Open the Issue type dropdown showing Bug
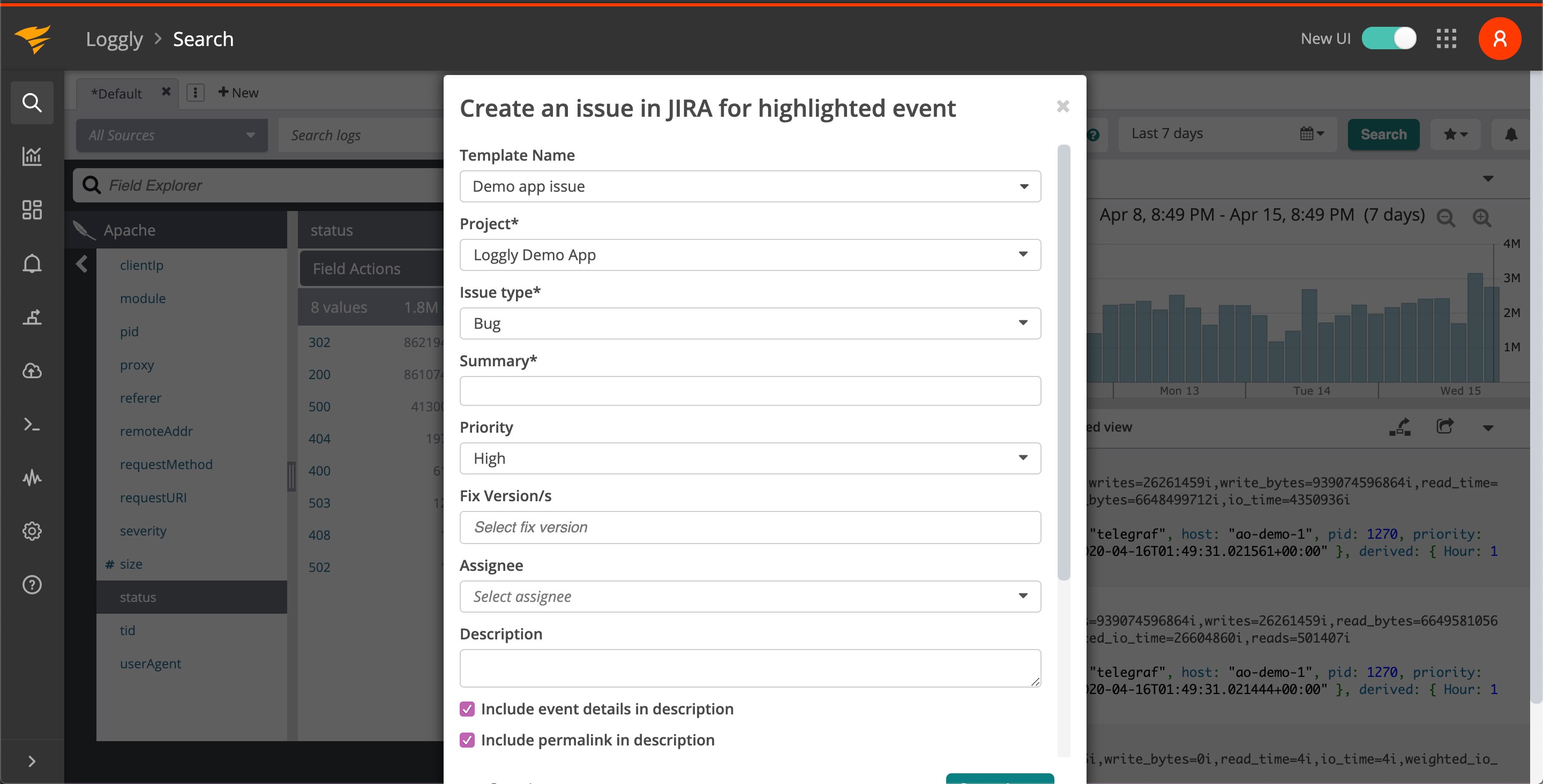This screenshot has width=1543, height=784. tap(750, 323)
